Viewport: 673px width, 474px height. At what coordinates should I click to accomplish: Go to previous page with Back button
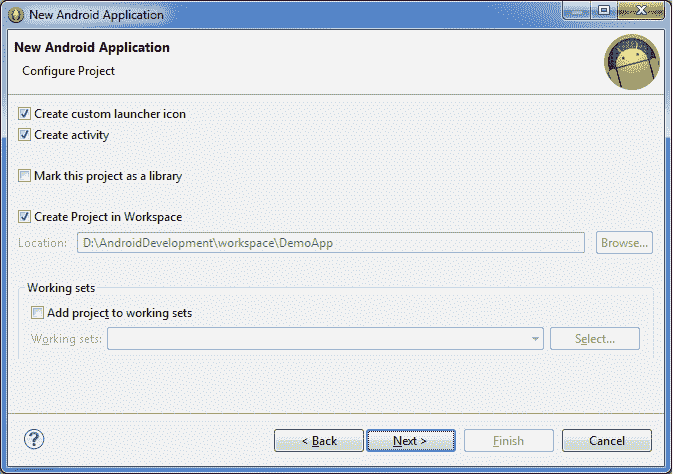tap(319, 441)
